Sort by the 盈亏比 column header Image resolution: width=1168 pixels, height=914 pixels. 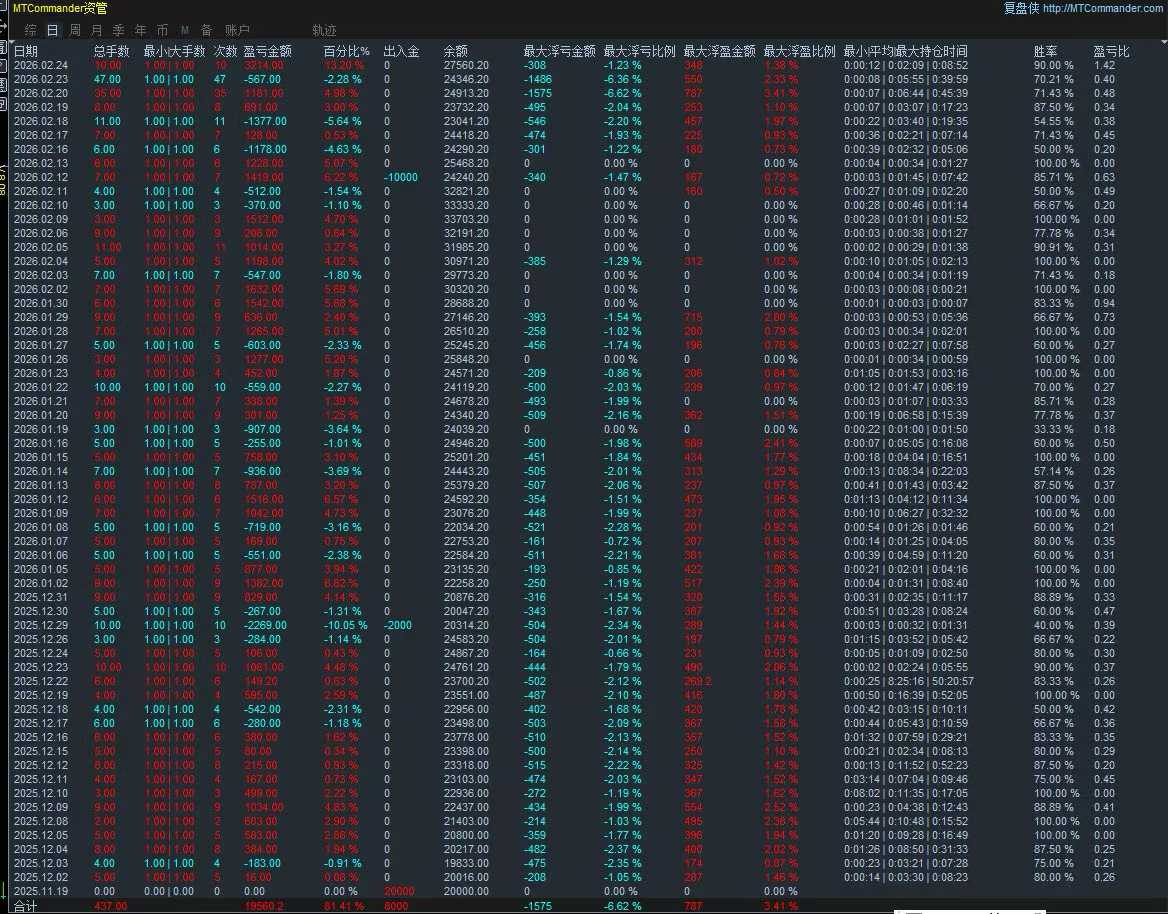click(1111, 51)
